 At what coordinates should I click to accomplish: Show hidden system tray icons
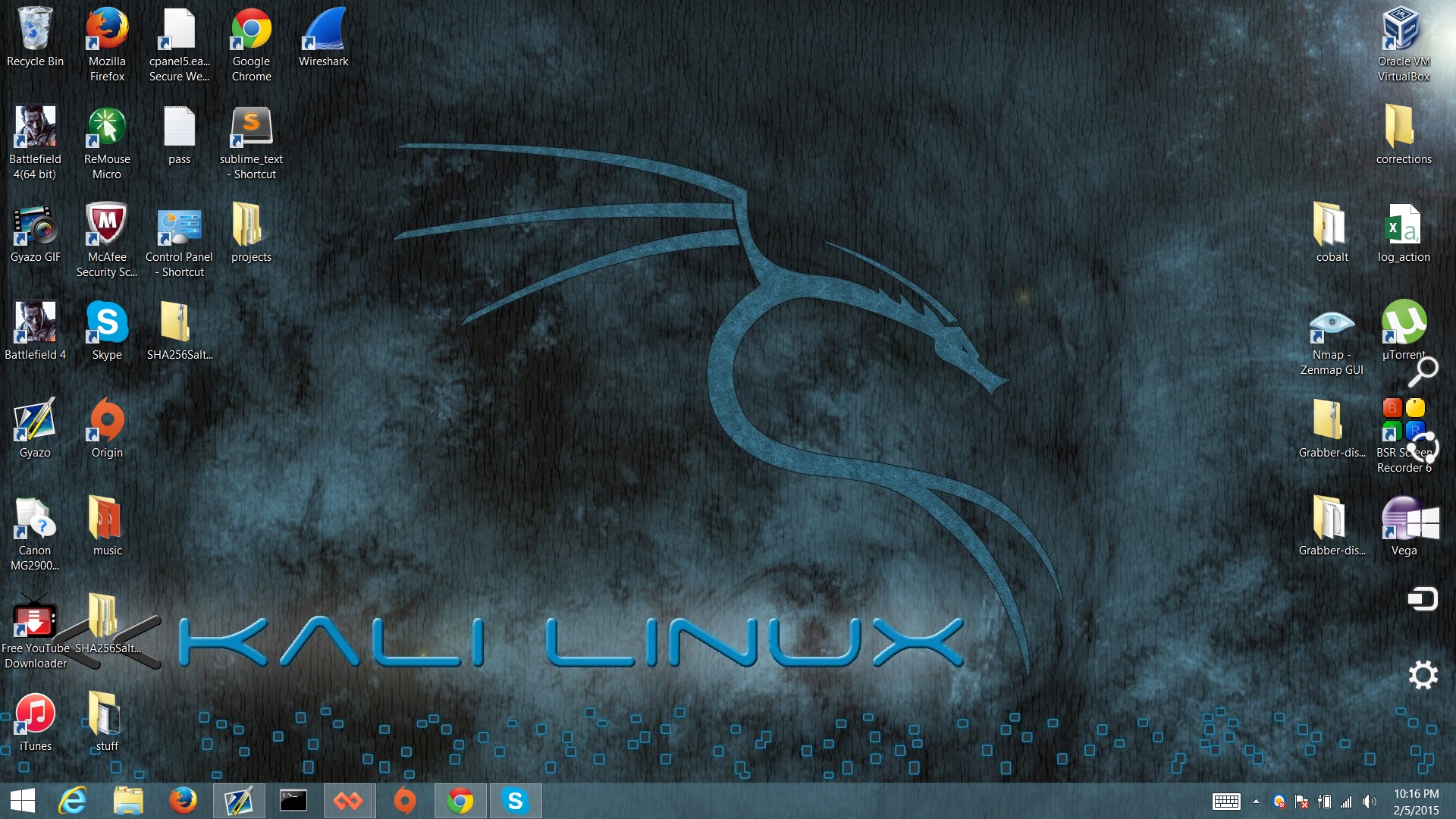(x=1256, y=802)
